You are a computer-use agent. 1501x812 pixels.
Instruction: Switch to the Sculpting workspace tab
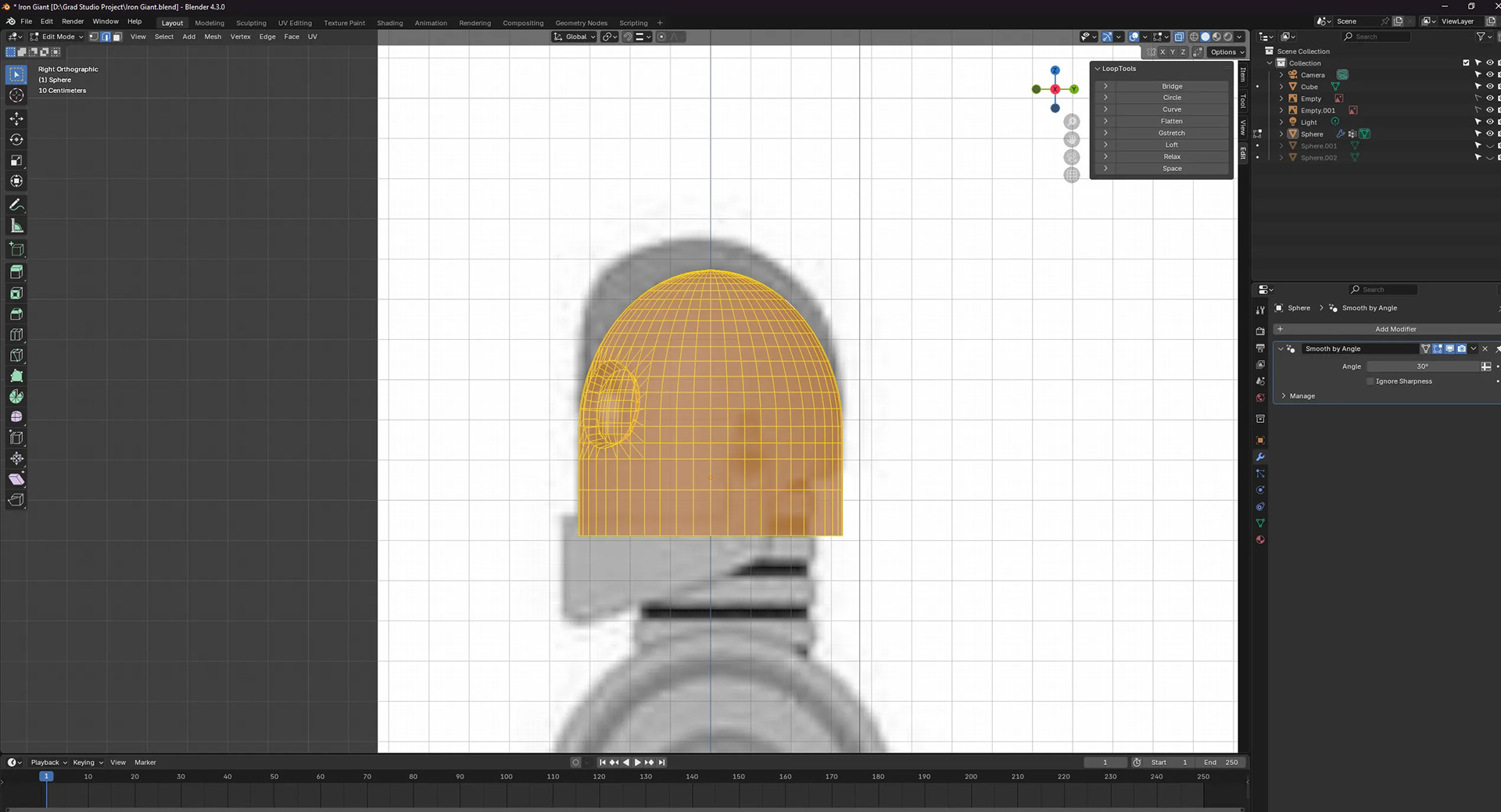(251, 23)
